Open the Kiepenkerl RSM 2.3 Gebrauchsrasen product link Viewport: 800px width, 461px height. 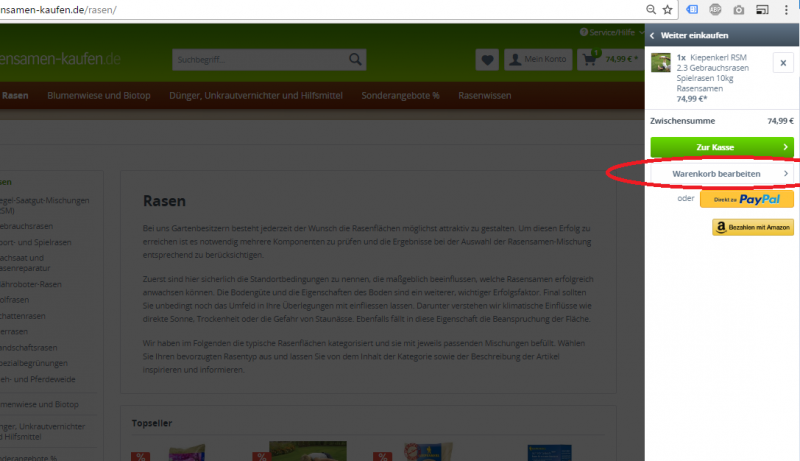click(712, 73)
